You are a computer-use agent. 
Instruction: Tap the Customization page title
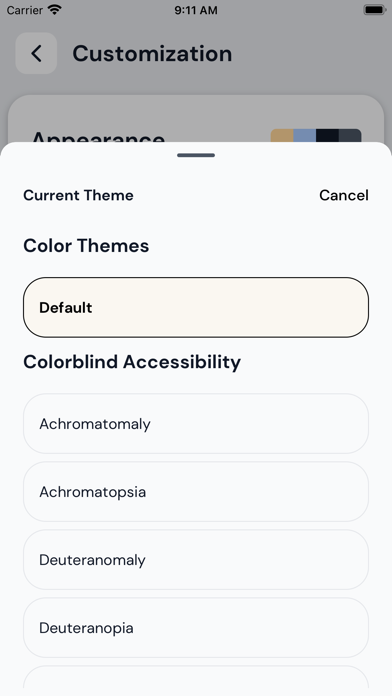152,54
